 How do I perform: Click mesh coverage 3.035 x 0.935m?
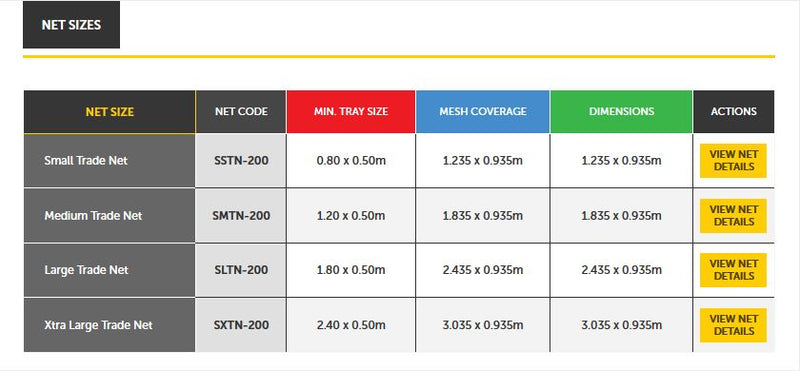pyautogui.click(x=483, y=325)
